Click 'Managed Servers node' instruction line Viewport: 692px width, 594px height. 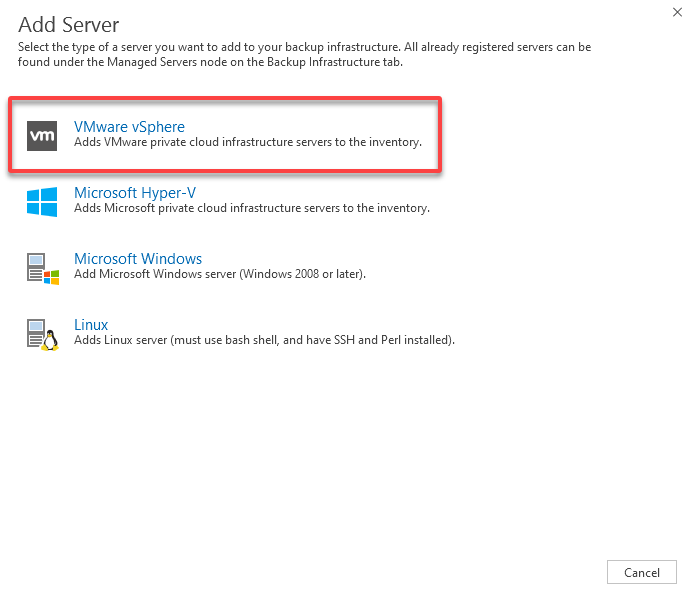pos(210,62)
